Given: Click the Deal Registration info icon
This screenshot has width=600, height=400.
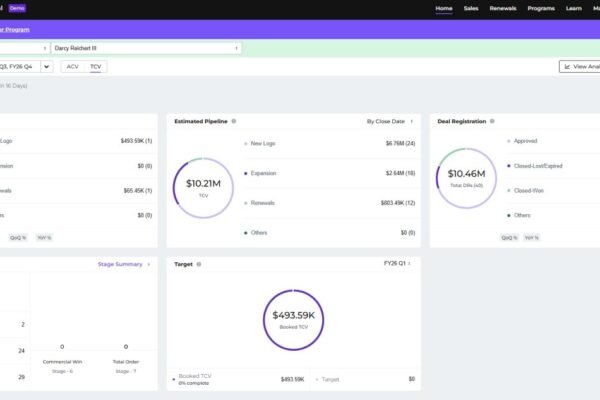Looking at the screenshot, I should pyautogui.click(x=491, y=121).
